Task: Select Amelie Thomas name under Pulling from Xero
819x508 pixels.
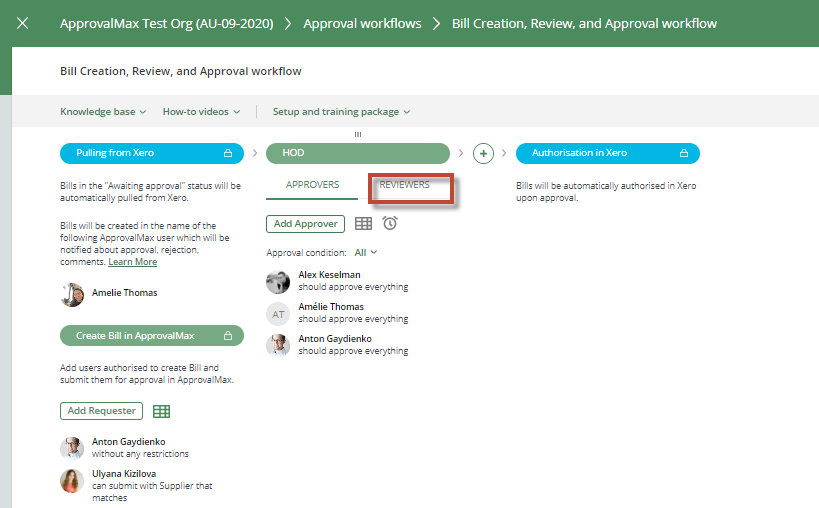Action: [124, 293]
